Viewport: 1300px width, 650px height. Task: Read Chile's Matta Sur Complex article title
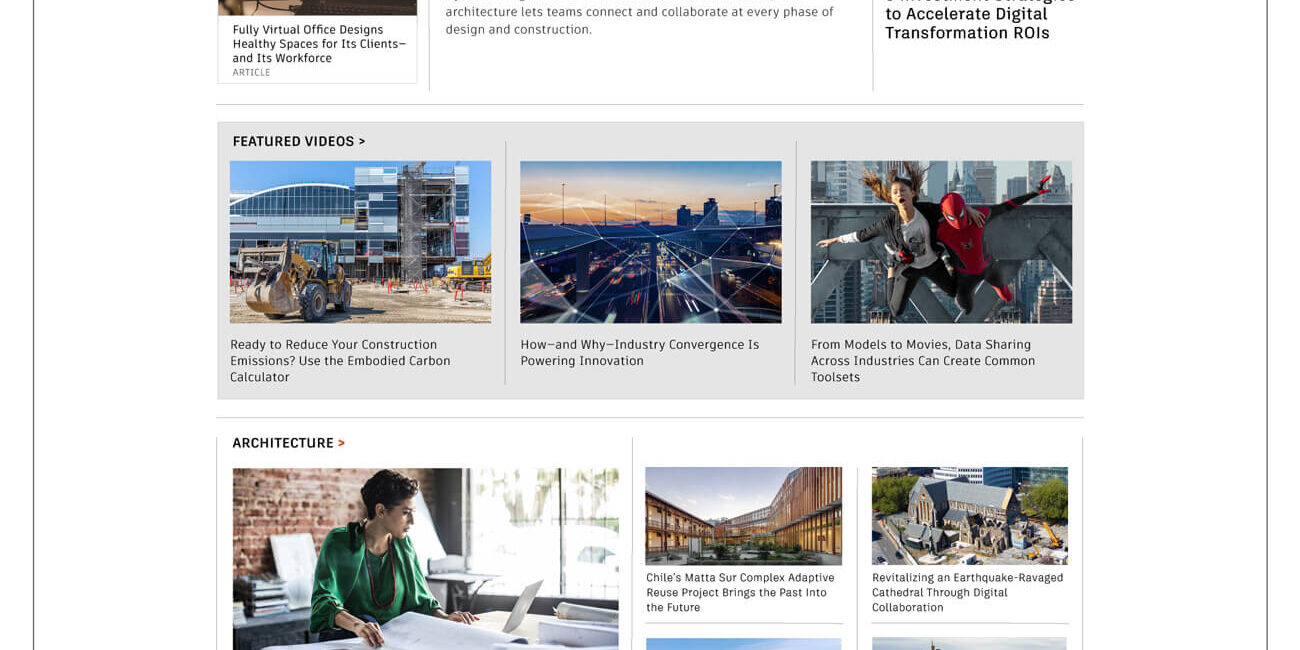(740, 592)
